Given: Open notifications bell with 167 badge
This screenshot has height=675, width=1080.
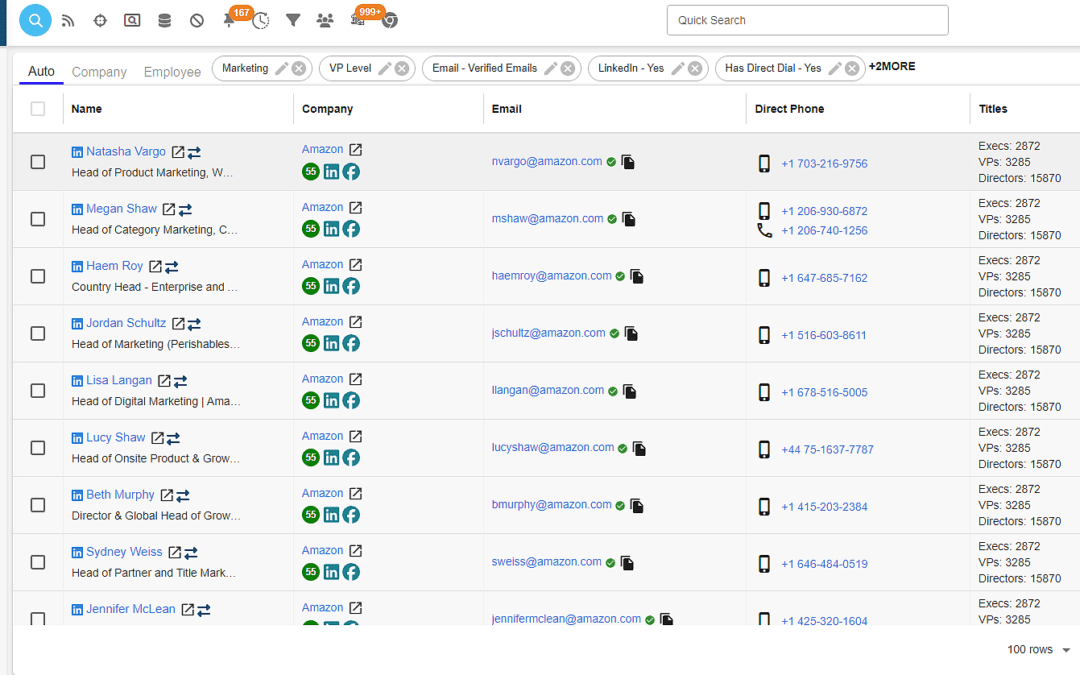Looking at the screenshot, I should 230,20.
